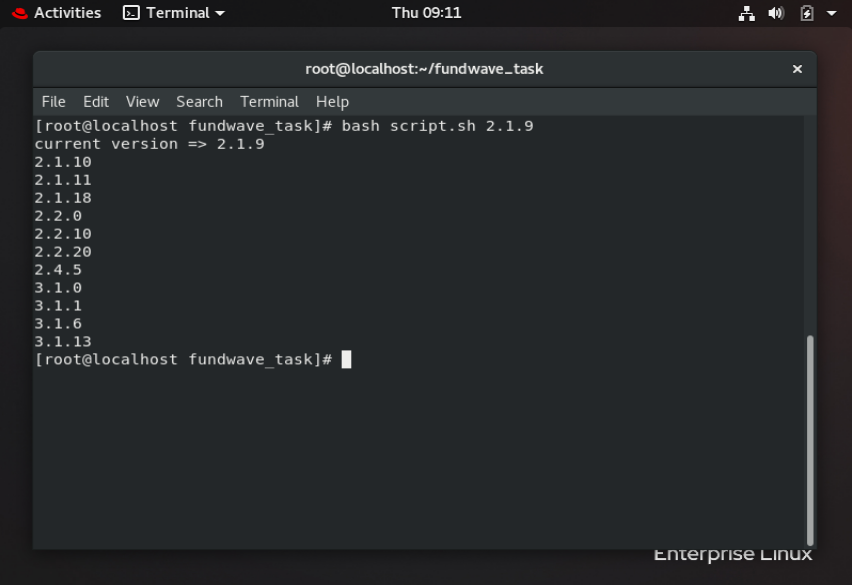This screenshot has width=852, height=585.
Task: Click the title root@localhost:~/fundwave_task
Action: coord(424,69)
